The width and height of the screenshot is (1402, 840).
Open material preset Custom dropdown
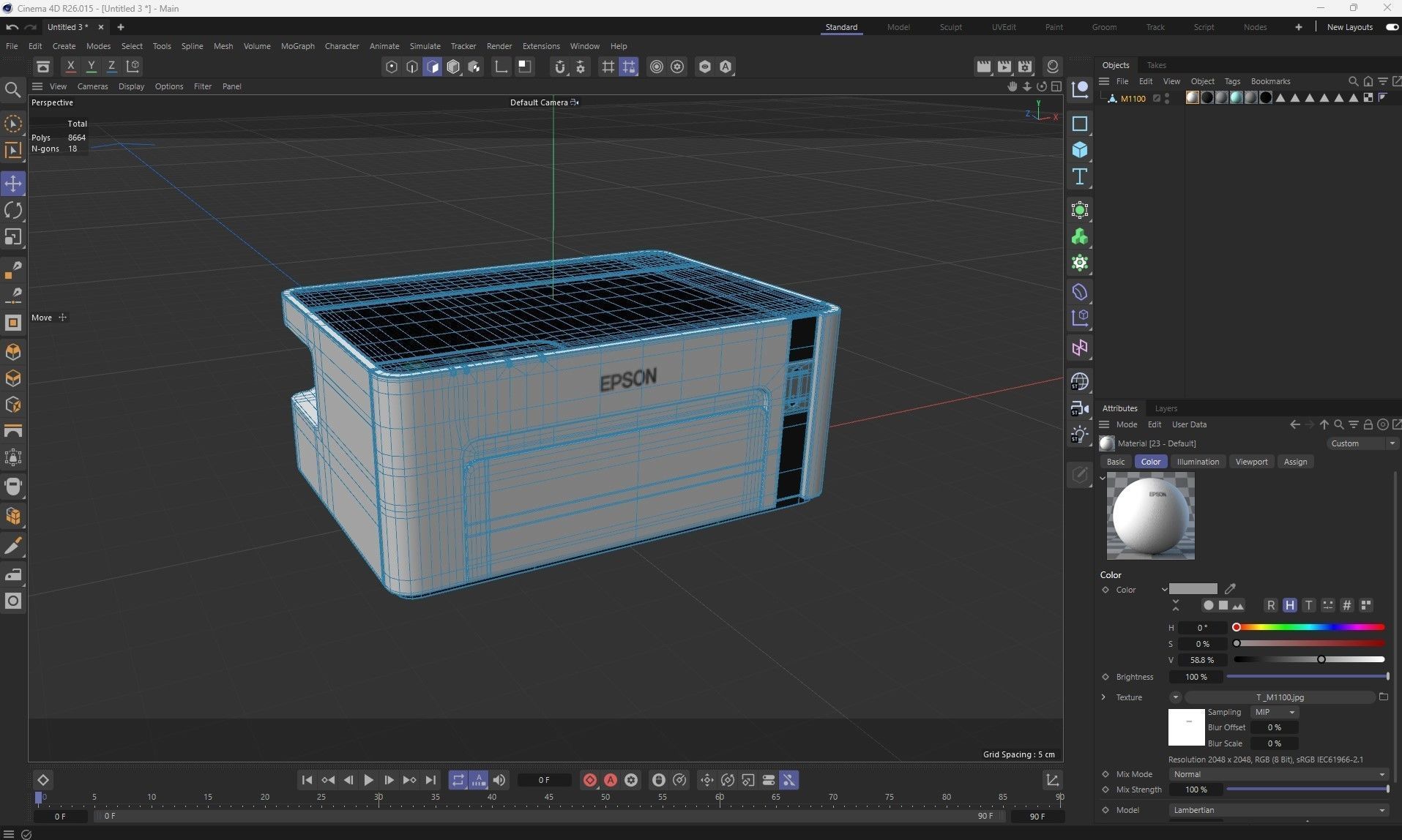[1362, 443]
